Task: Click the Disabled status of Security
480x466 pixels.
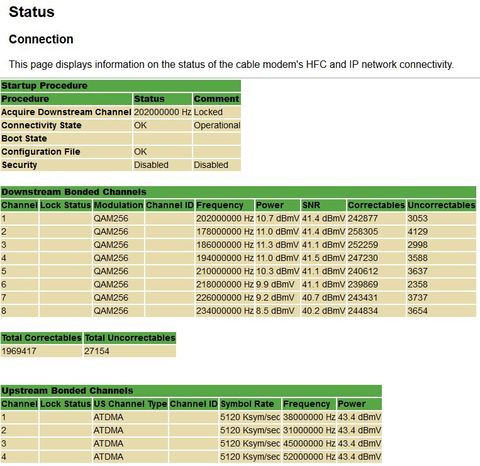Action: pos(151,165)
